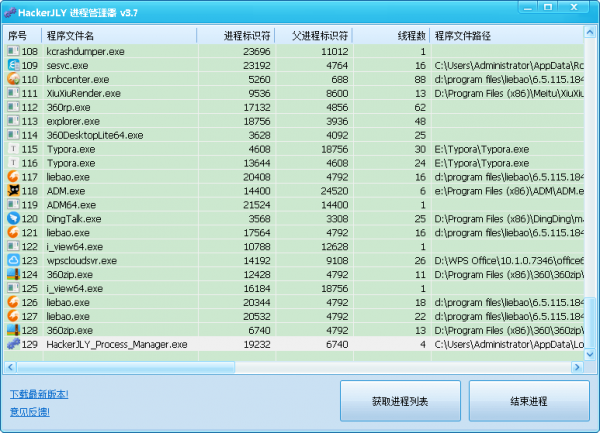Sort by 序号 column header

click(22, 36)
